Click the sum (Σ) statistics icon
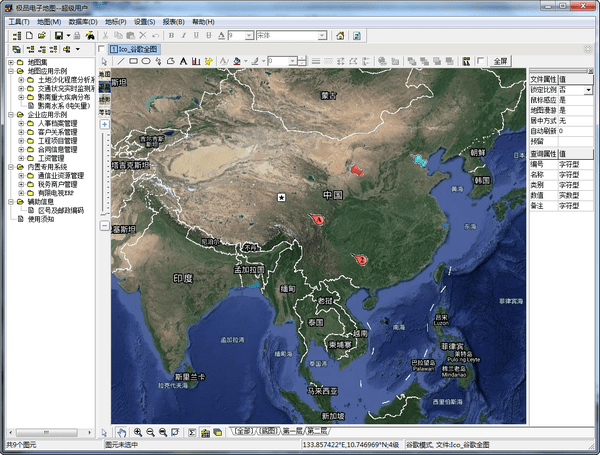 pyautogui.click(x=191, y=432)
